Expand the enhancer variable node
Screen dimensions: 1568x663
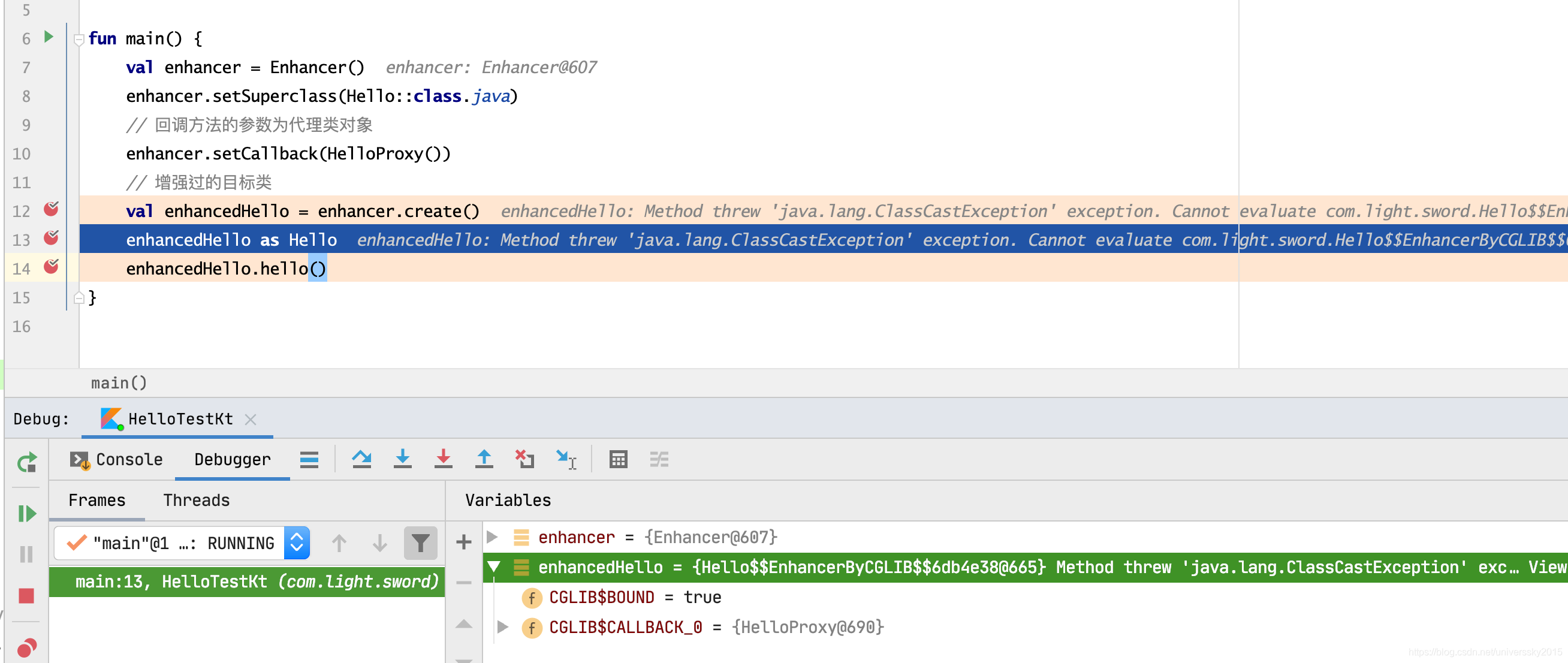492,537
